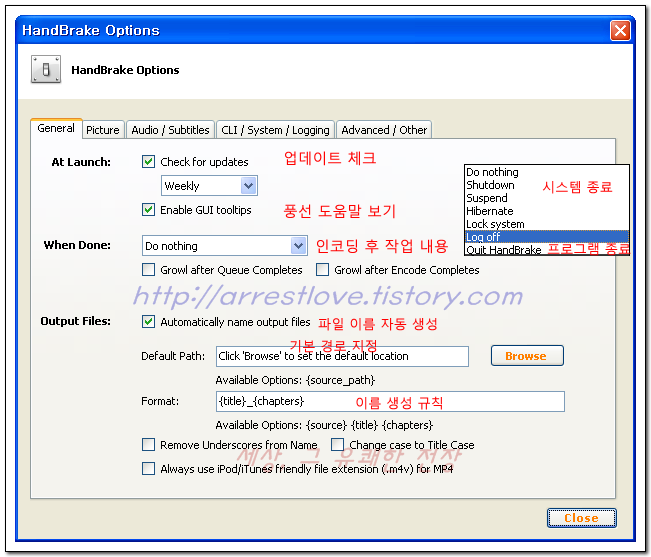Enable Always use iPod/iTunes friendly file extension
The image size is (651, 557).
(x=148, y=469)
